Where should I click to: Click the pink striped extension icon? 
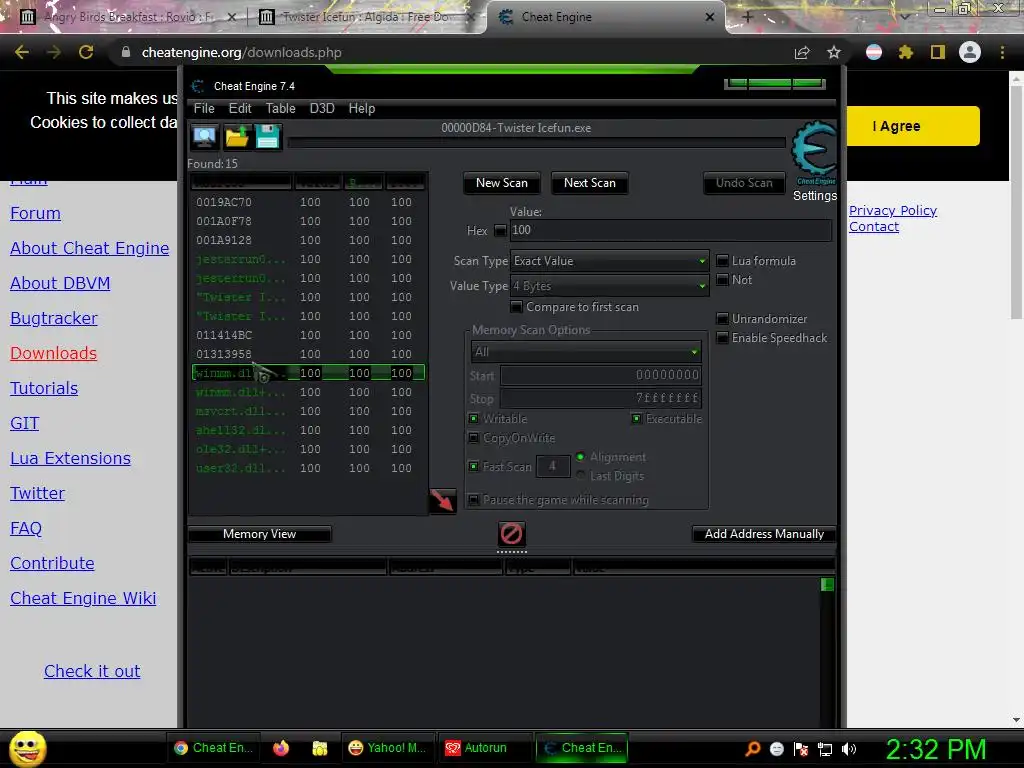click(x=874, y=52)
